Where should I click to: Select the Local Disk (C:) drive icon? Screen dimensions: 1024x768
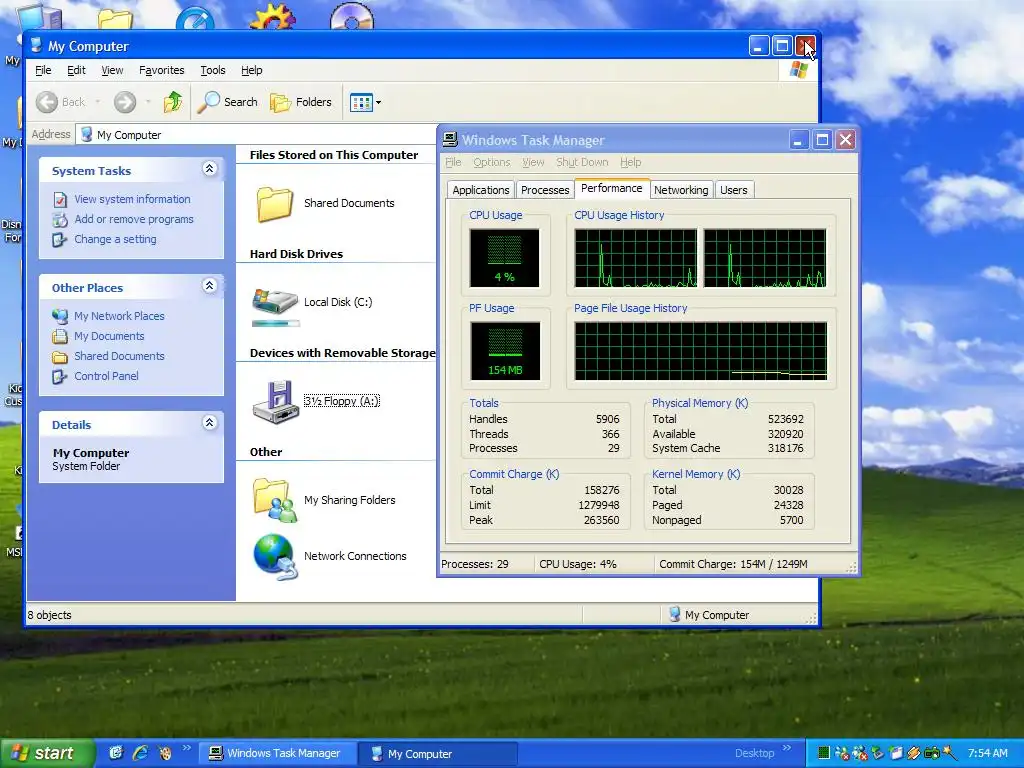(x=275, y=304)
